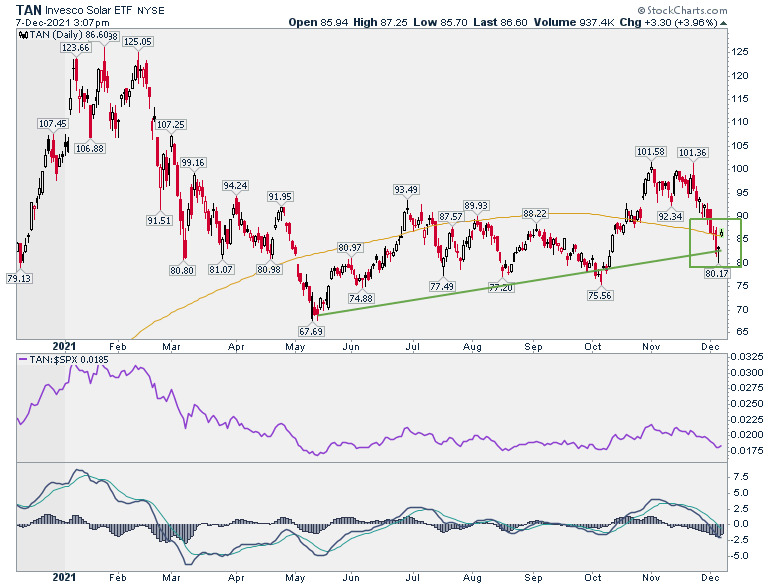
Task: Click the Sep label under the price chart
Action: pyautogui.click(x=533, y=347)
